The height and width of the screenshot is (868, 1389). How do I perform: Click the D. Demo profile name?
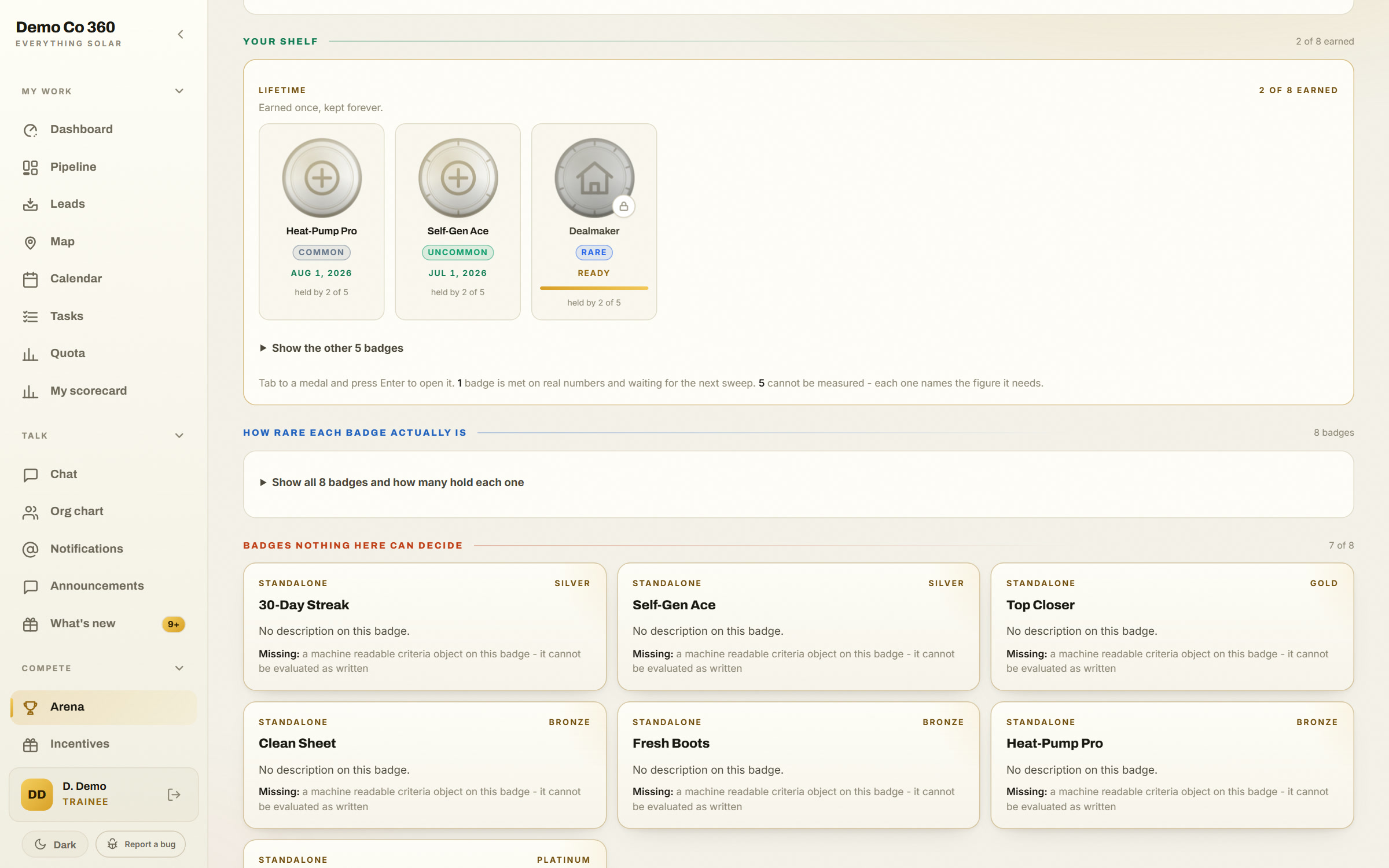[84, 786]
